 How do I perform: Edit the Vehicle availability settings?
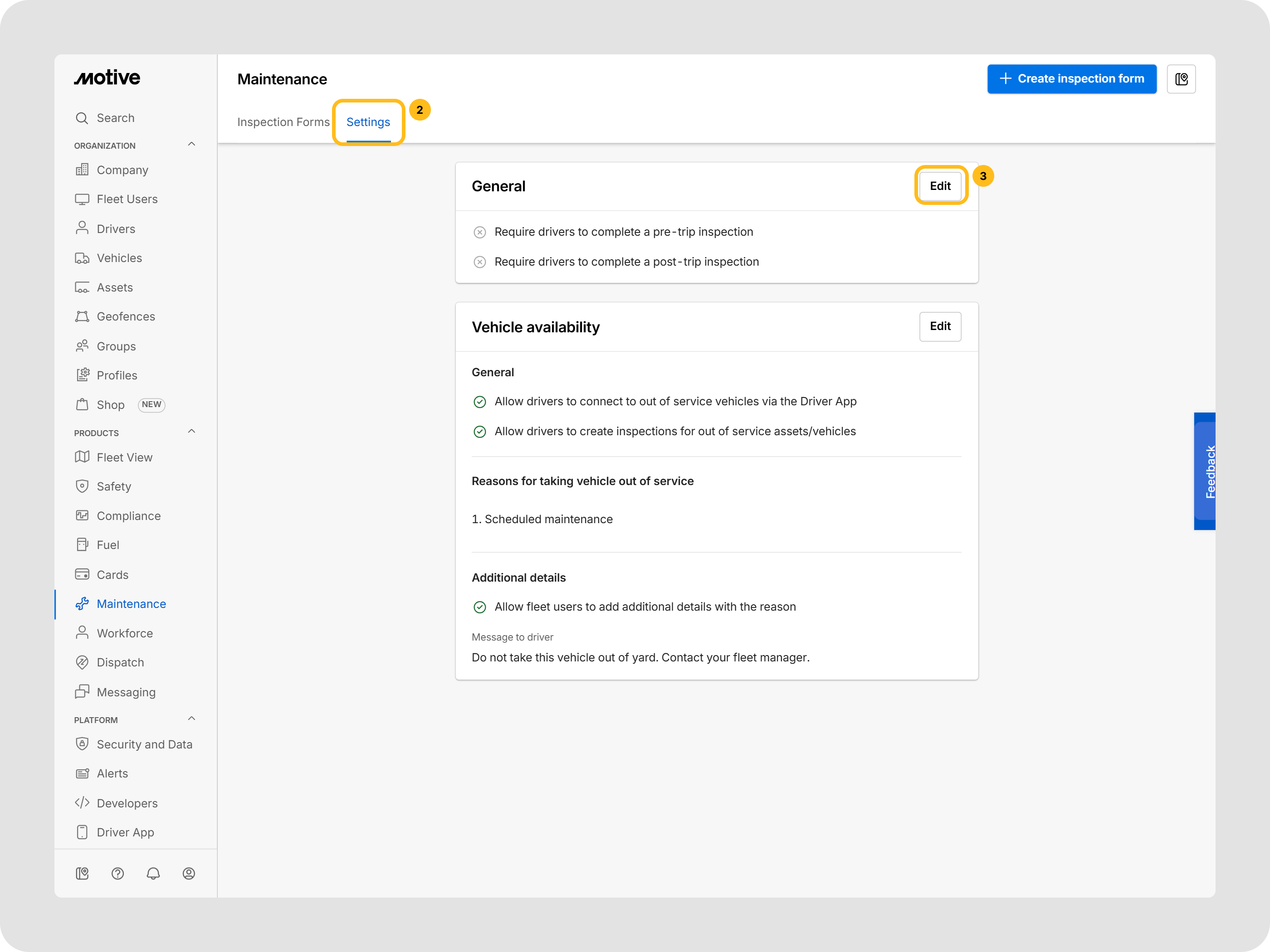pos(940,326)
